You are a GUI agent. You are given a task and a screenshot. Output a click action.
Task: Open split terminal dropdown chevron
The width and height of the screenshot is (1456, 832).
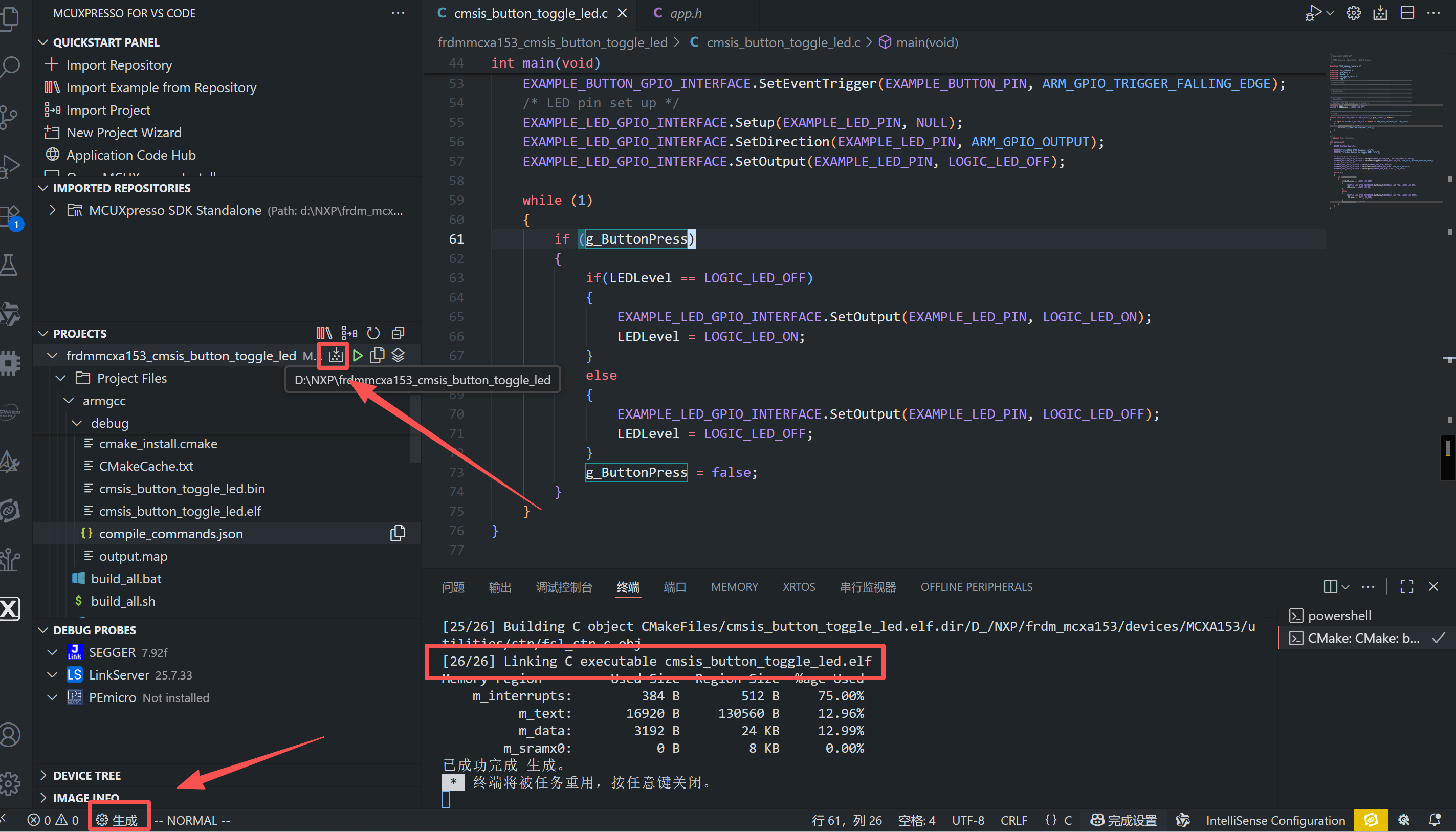click(x=1346, y=587)
